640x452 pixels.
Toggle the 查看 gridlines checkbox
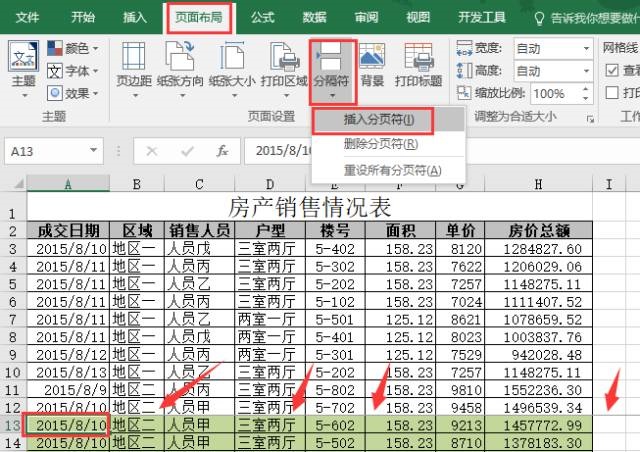[x=612, y=70]
